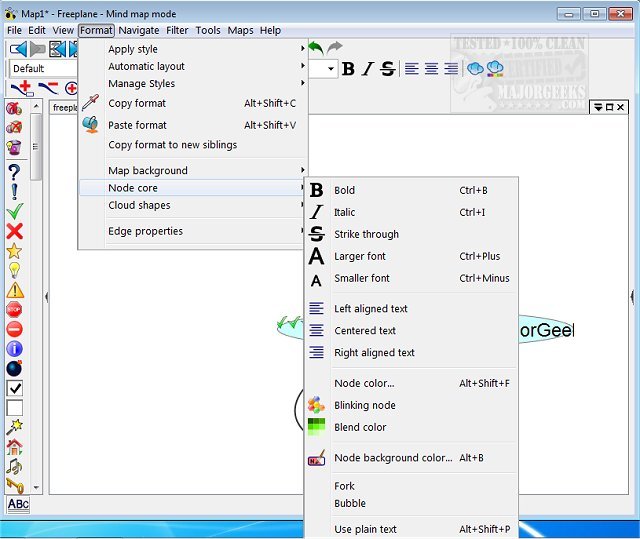
Task: Select Use plain text option
Action: (x=411, y=529)
